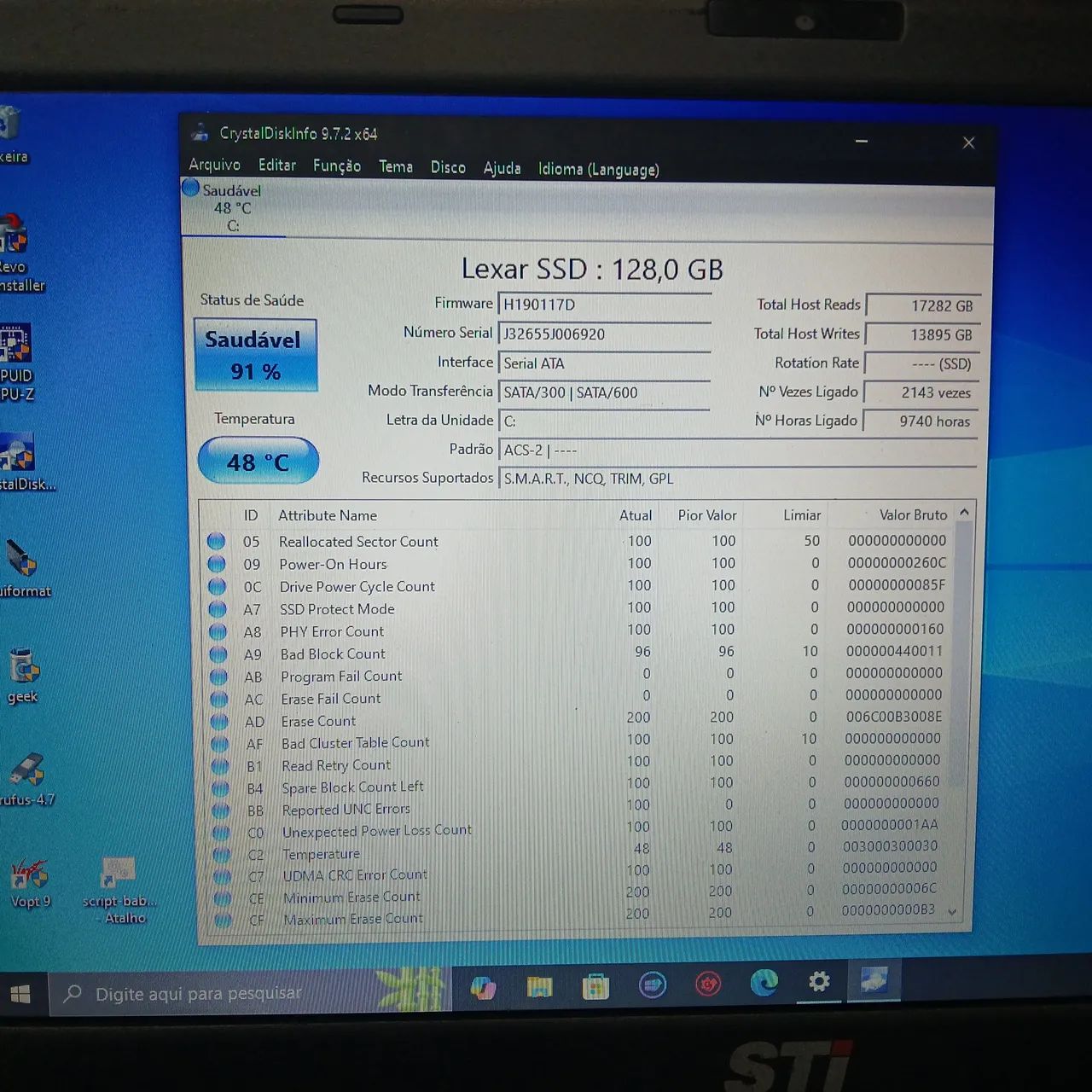Click the 48 °C temperature button
Viewport: 1092px width, 1092px height.
258,462
